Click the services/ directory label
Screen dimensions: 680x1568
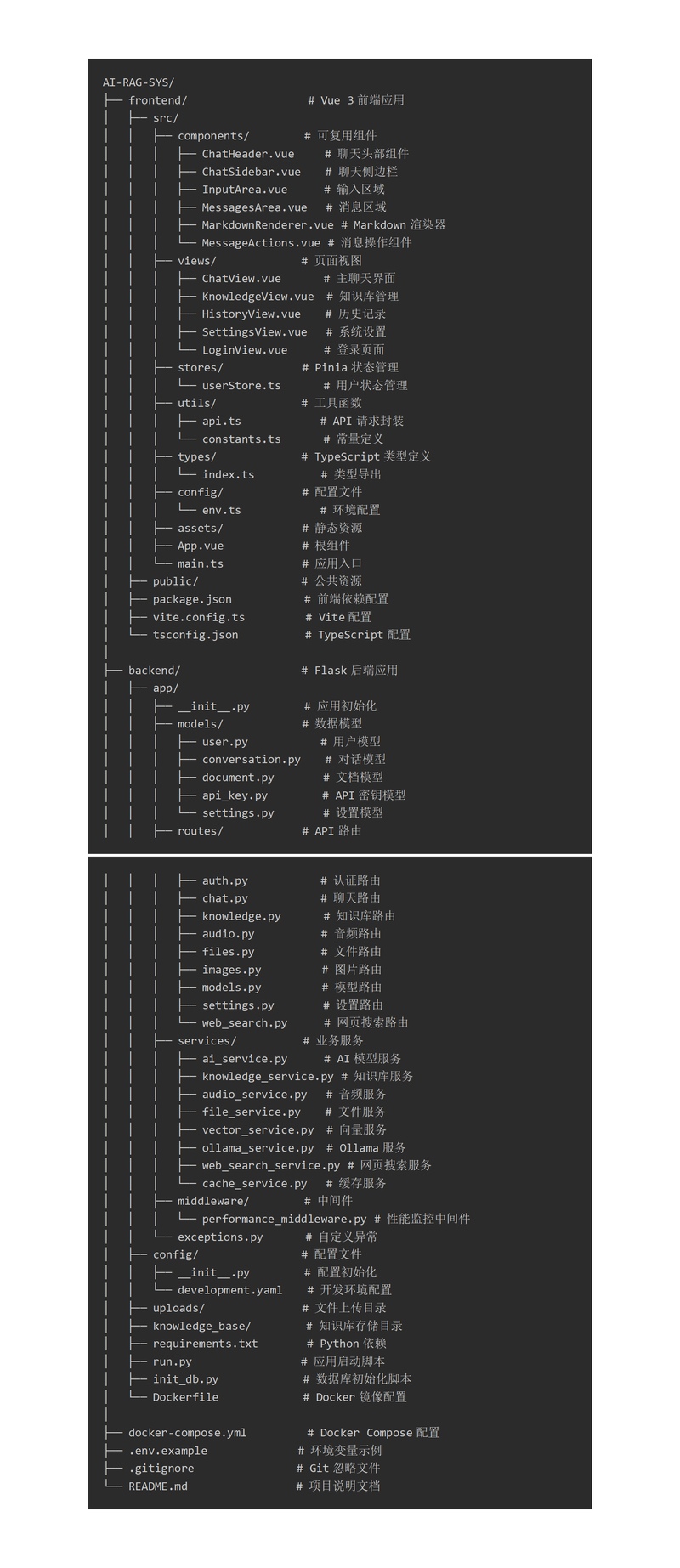[x=207, y=1041]
